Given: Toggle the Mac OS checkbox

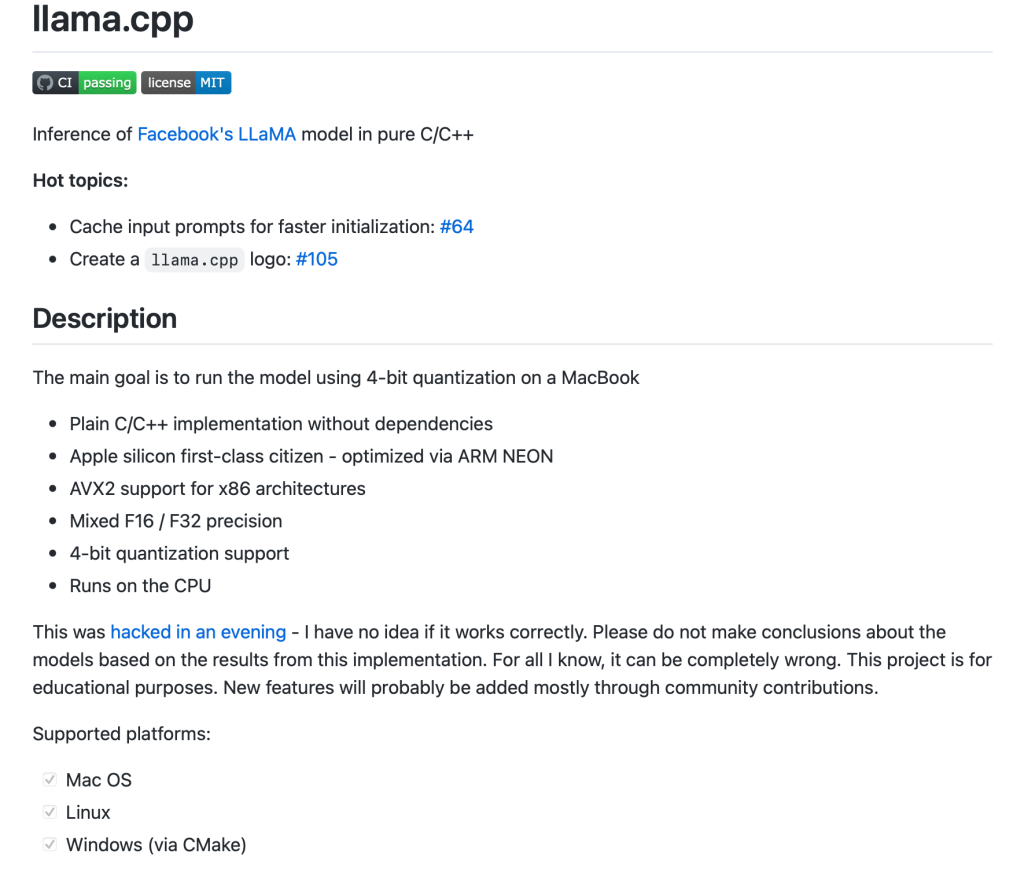Looking at the screenshot, I should pyautogui.click(x=49, y=780).
